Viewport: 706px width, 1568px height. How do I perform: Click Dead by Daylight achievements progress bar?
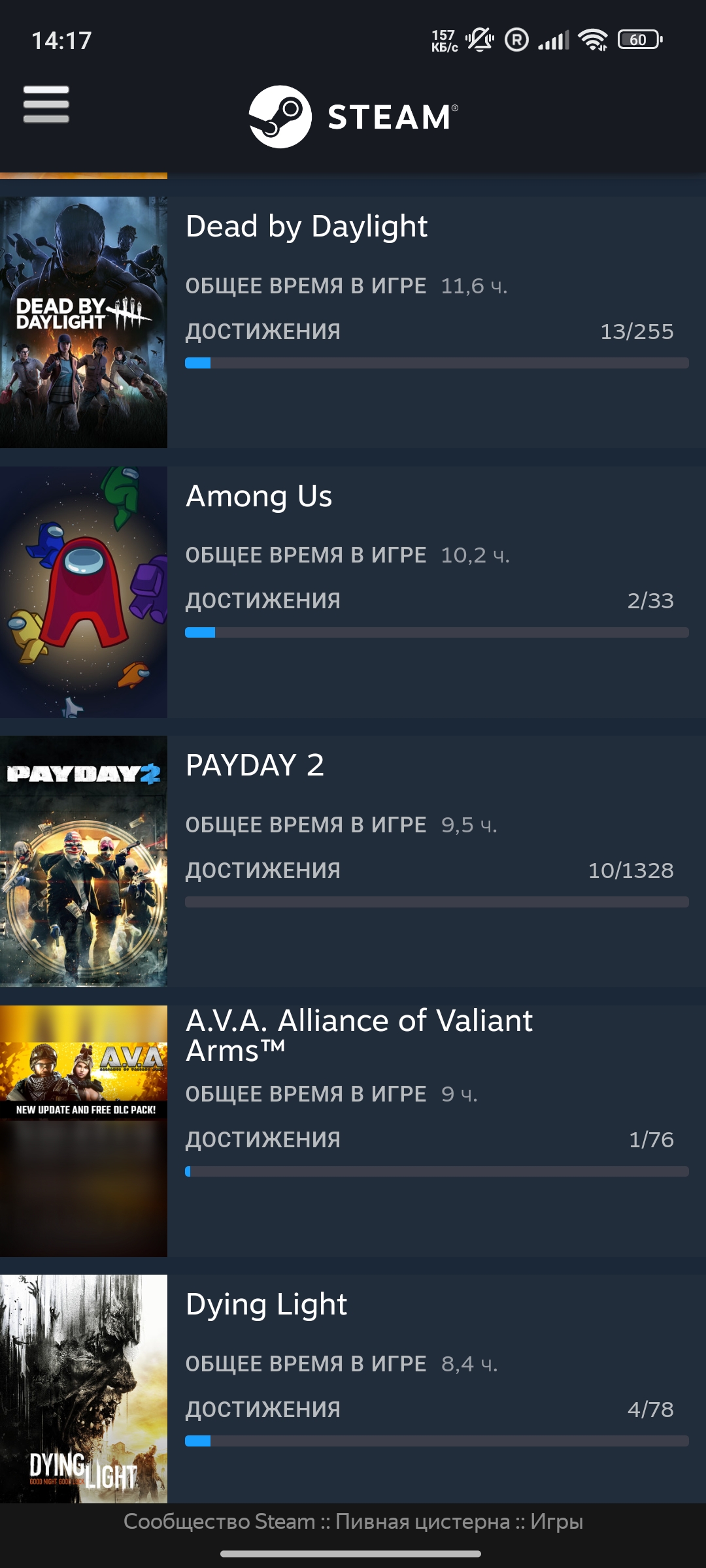point(437,363)
